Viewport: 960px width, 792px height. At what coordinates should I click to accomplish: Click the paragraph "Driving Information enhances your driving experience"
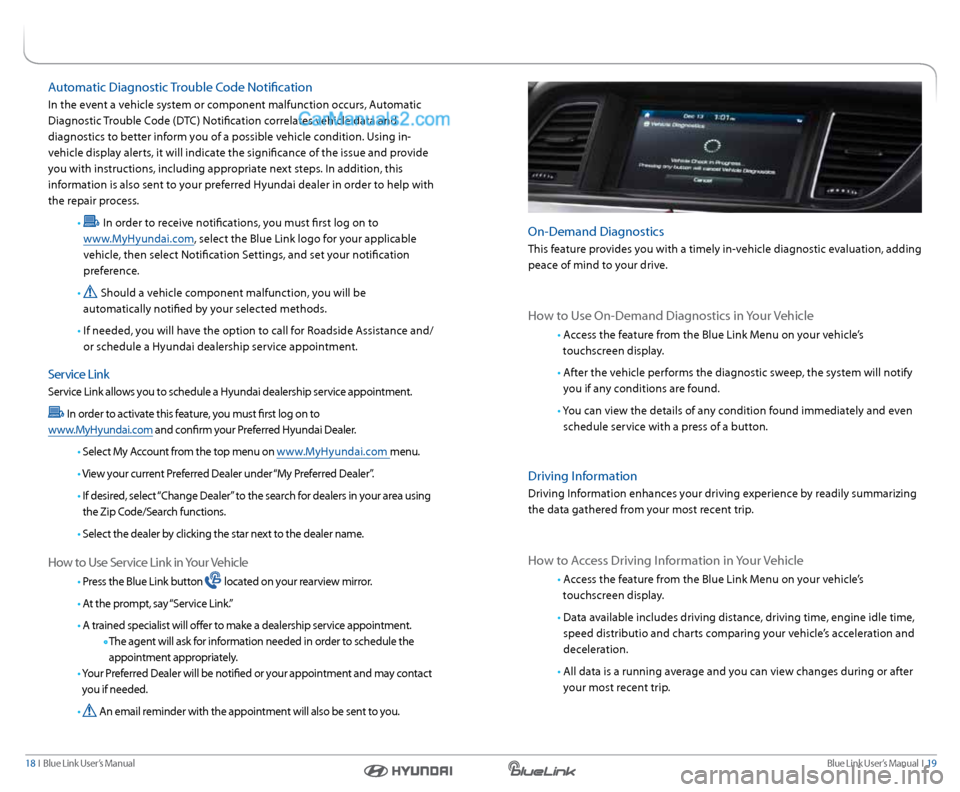pyautogui.click(x=722, y=501)
